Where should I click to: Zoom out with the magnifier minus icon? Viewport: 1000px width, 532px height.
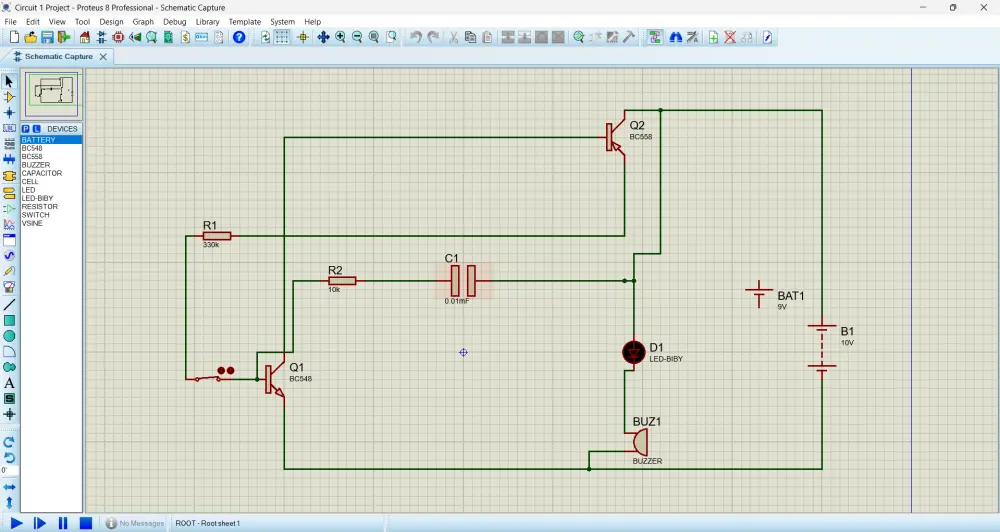357,38
